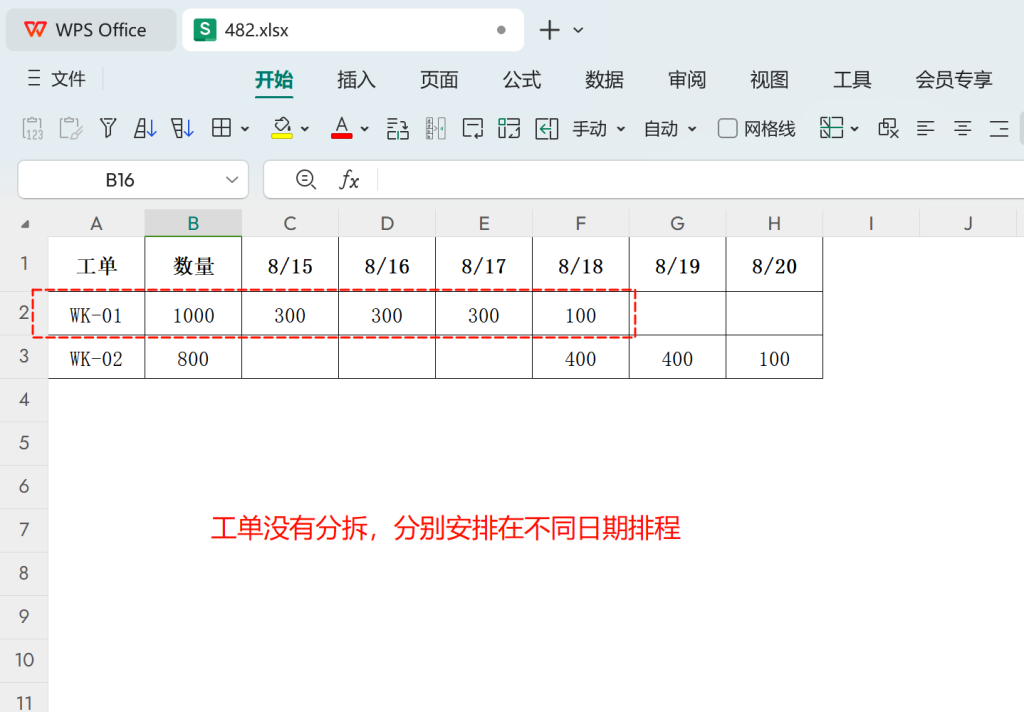Image resolution: width=1024 pixels, height=712 pixels.
Task: Click the align right icon
Action: click(999, 129)
